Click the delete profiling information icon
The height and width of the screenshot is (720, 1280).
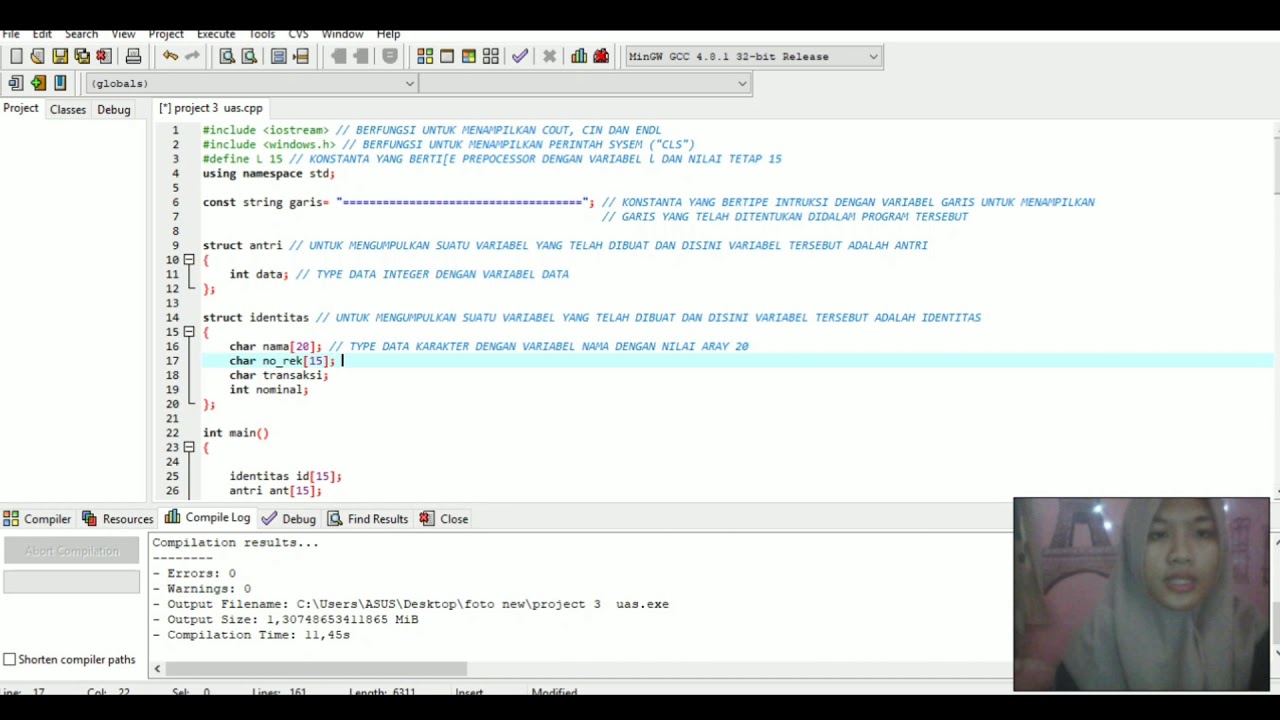(x=601, y=57)
